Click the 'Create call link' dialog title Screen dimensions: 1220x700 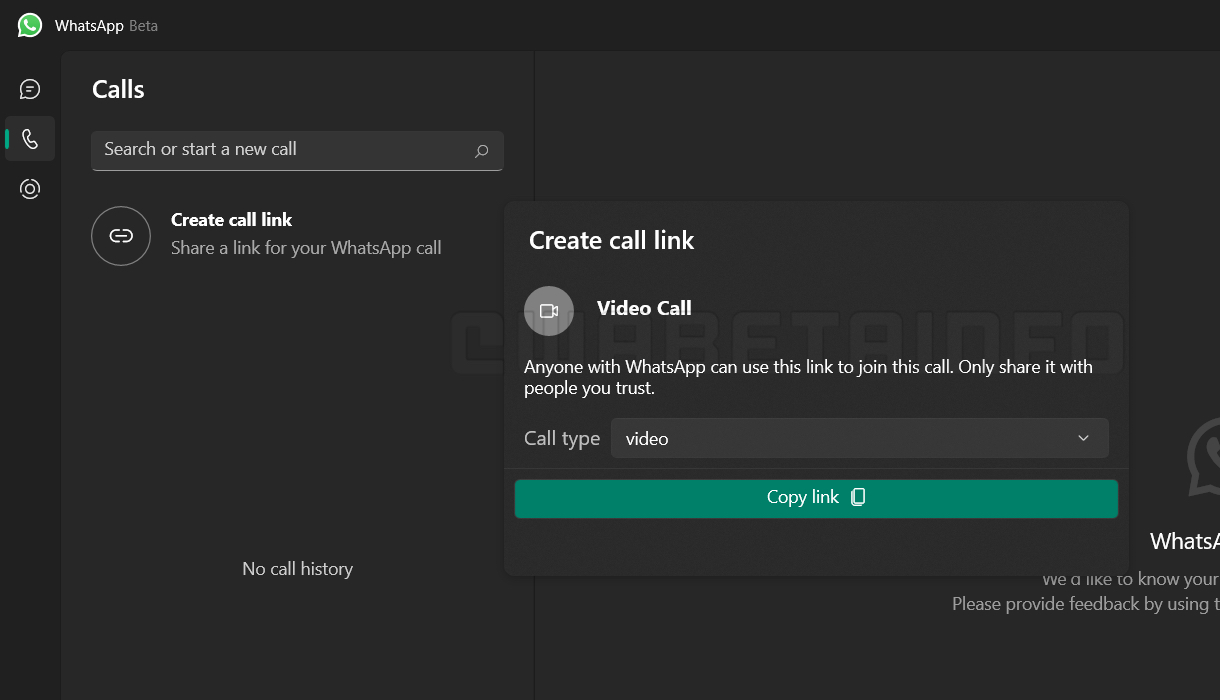[x=611, y=240]
